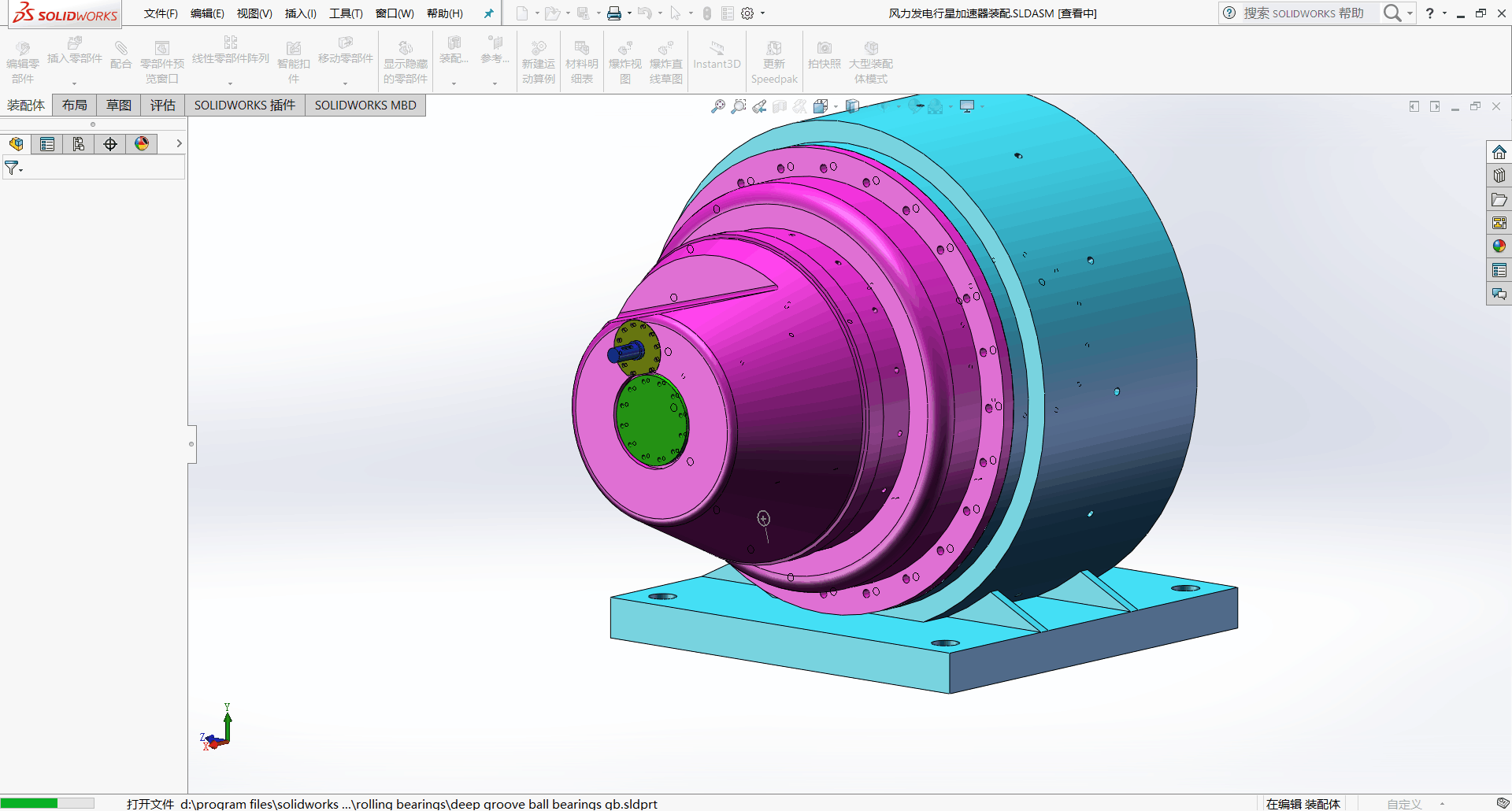Click the 材料明细表 button
Screen dimensions: 1512x811
click(582, 62)
